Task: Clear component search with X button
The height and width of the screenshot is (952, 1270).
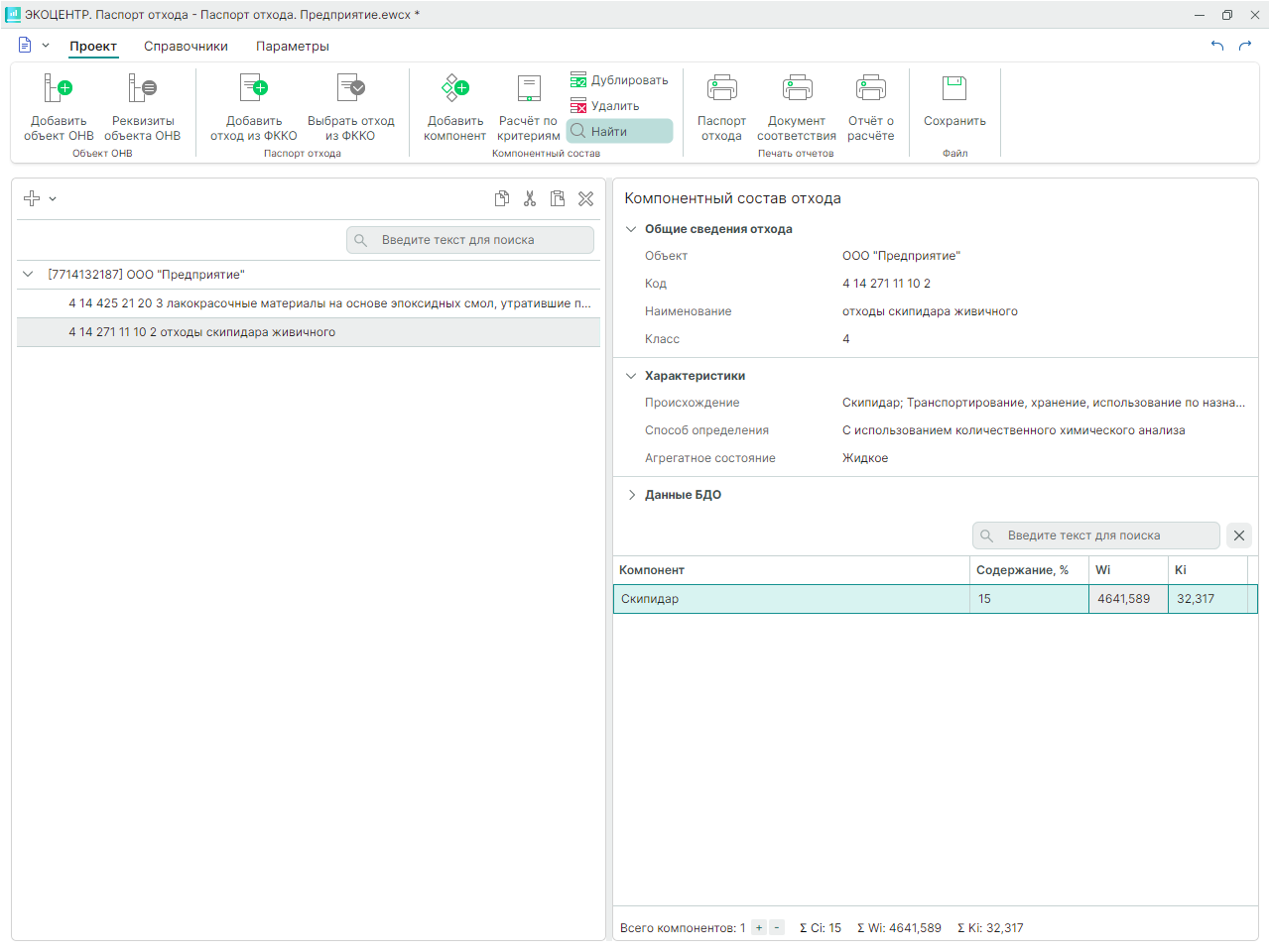Action: [1239, 535]
